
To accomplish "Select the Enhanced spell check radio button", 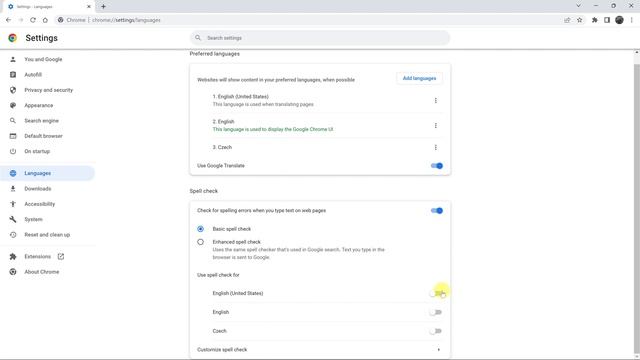I will pyautogui.click(x=200, y=242).
